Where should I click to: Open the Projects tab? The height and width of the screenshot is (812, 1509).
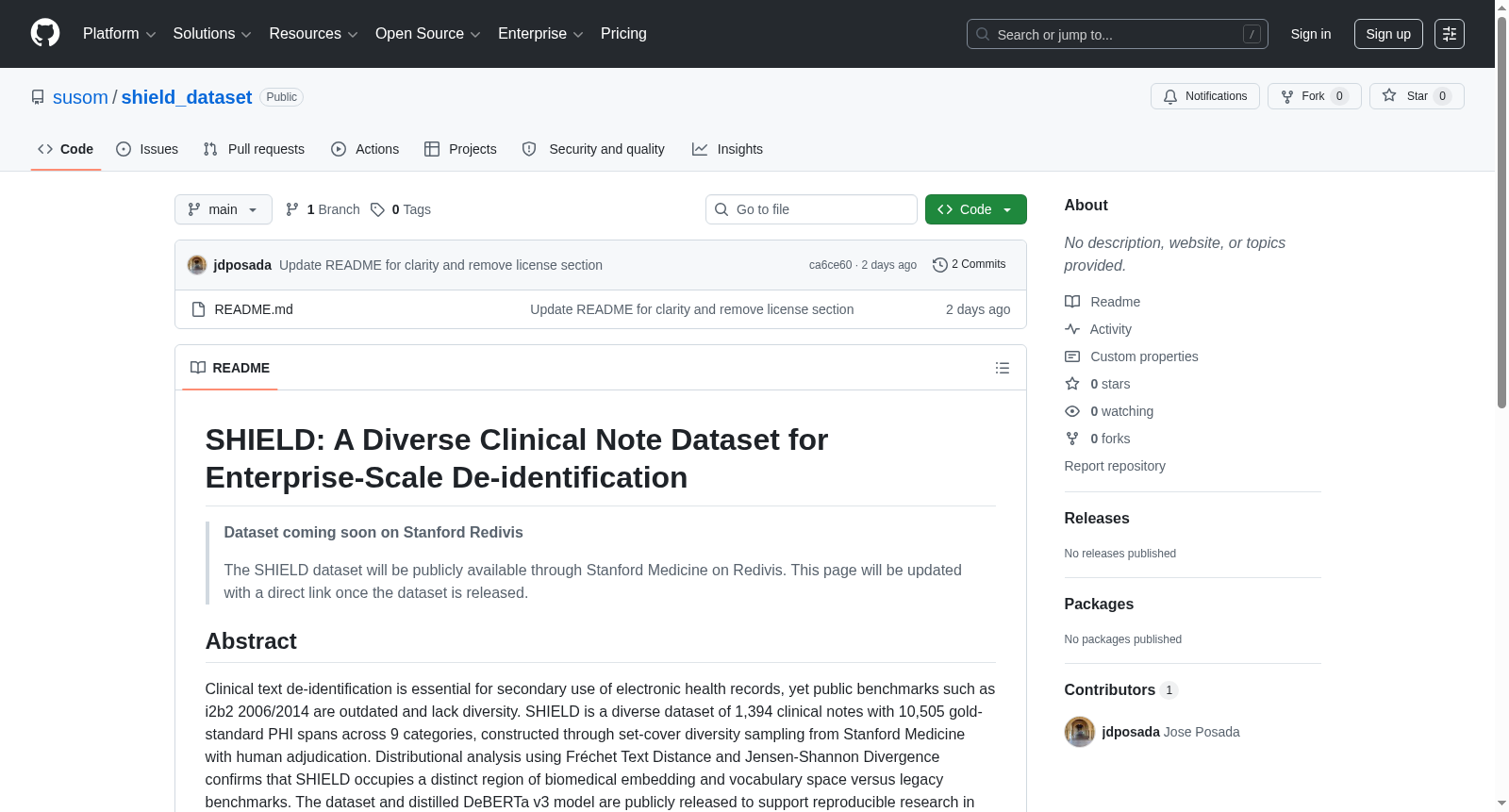(x=460, y=149)
